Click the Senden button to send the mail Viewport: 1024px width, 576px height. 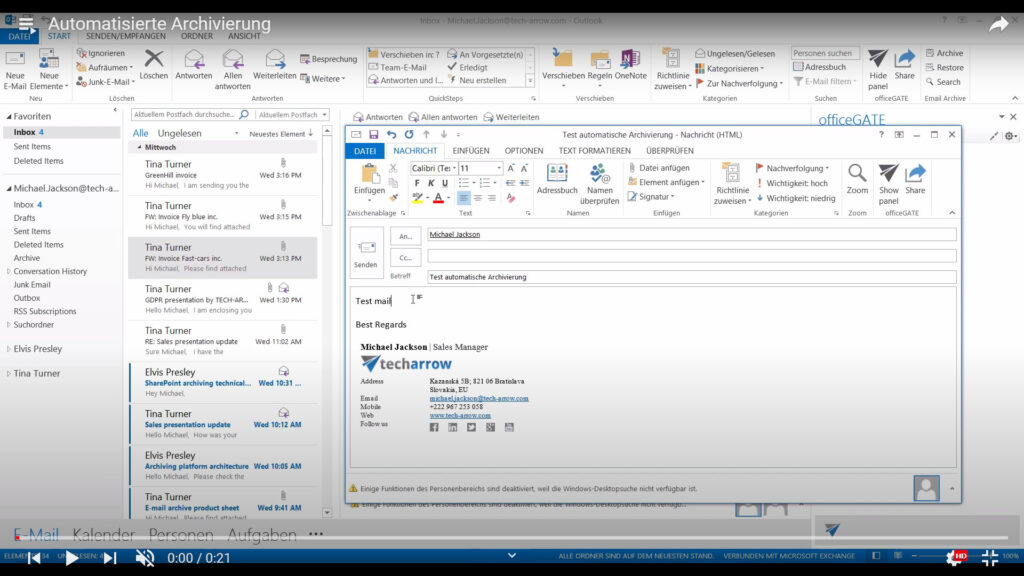(366, 252)
